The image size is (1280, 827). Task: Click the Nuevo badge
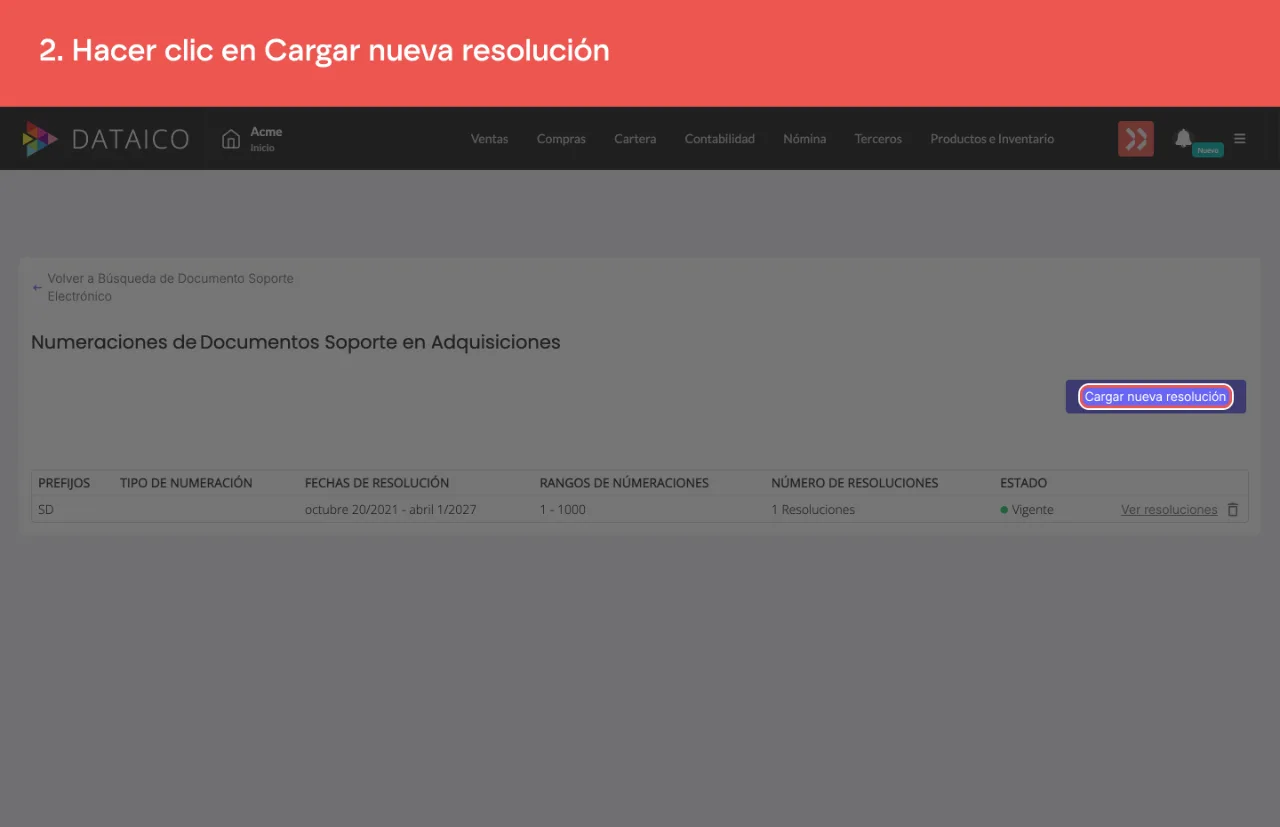1208,150
